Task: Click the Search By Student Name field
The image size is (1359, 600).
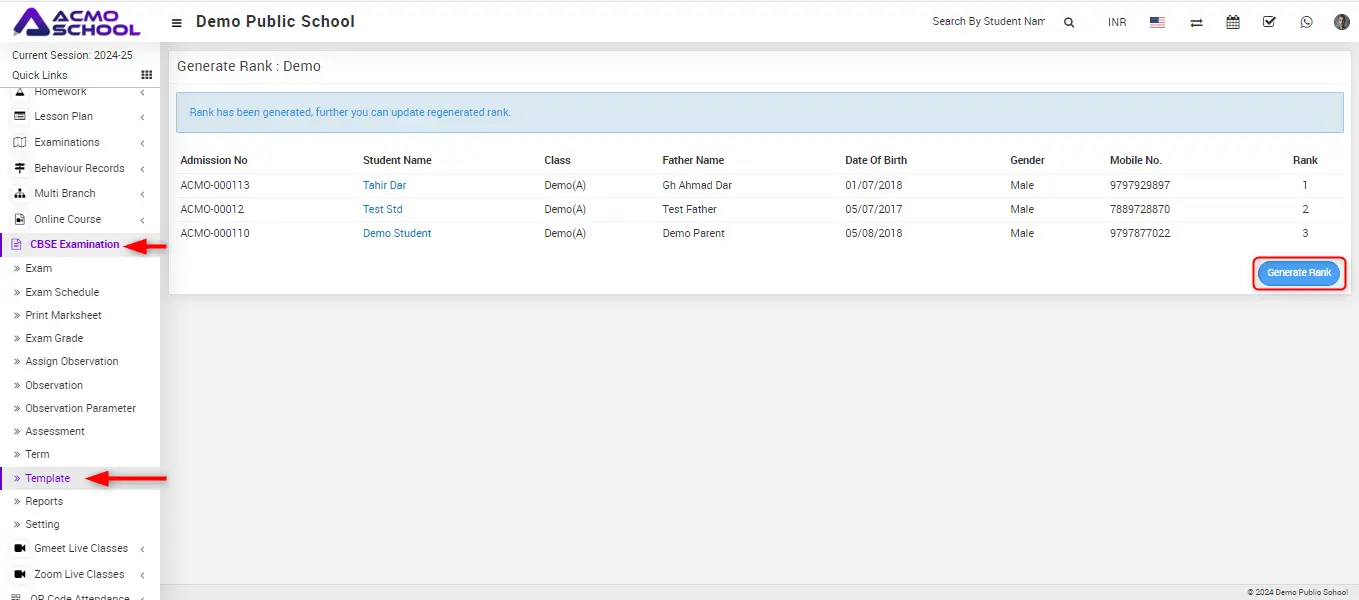Action: pyautogui.click(x=988, y=22)
